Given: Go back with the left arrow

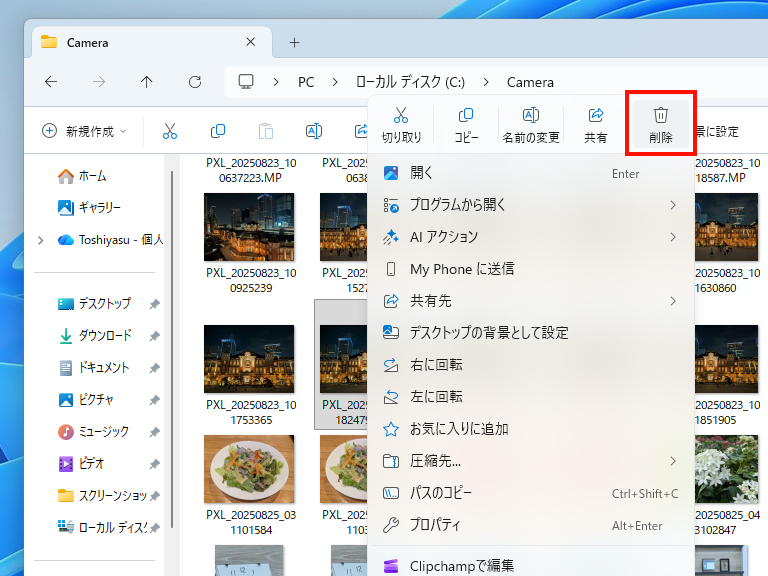Looking at the screenshot, I should [x=51, y=82].
